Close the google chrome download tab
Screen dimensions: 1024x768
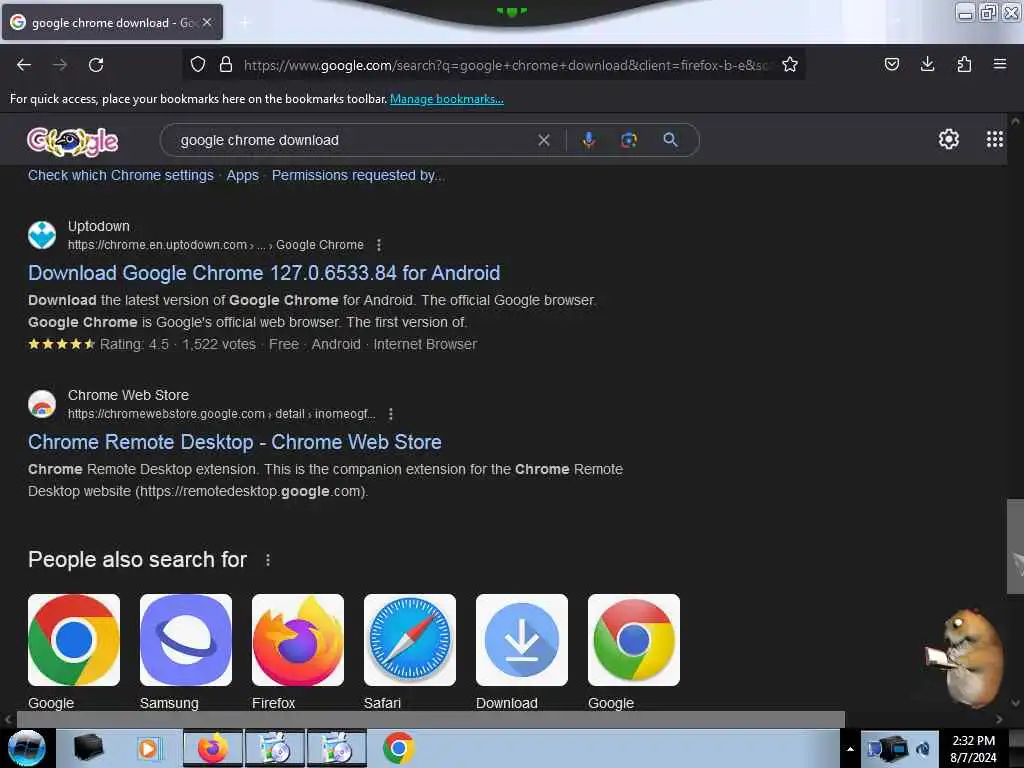pyautogui.click(x=207, y=22)
